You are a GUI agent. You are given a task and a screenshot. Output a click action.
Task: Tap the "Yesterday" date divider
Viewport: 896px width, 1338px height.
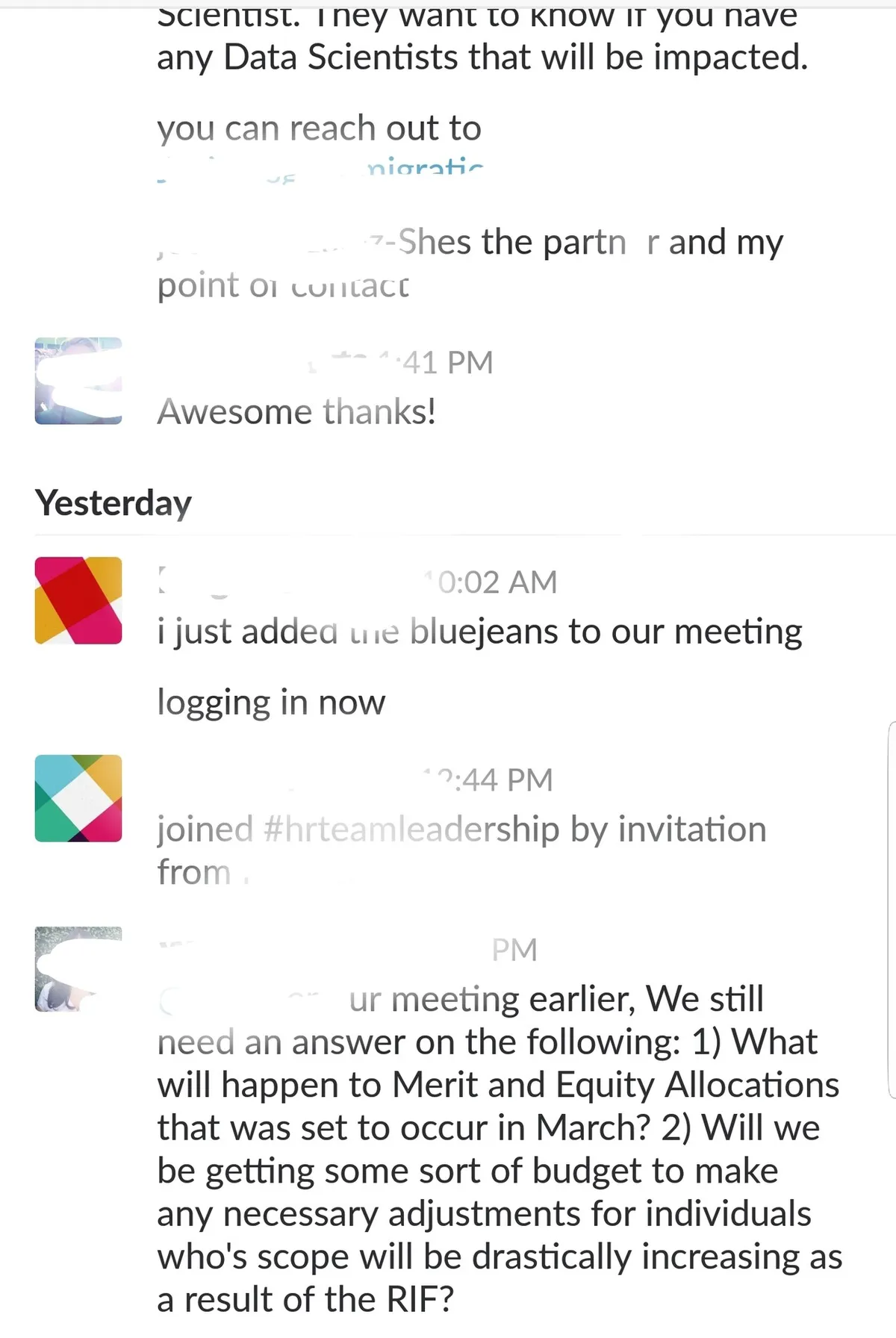[113, 503]
